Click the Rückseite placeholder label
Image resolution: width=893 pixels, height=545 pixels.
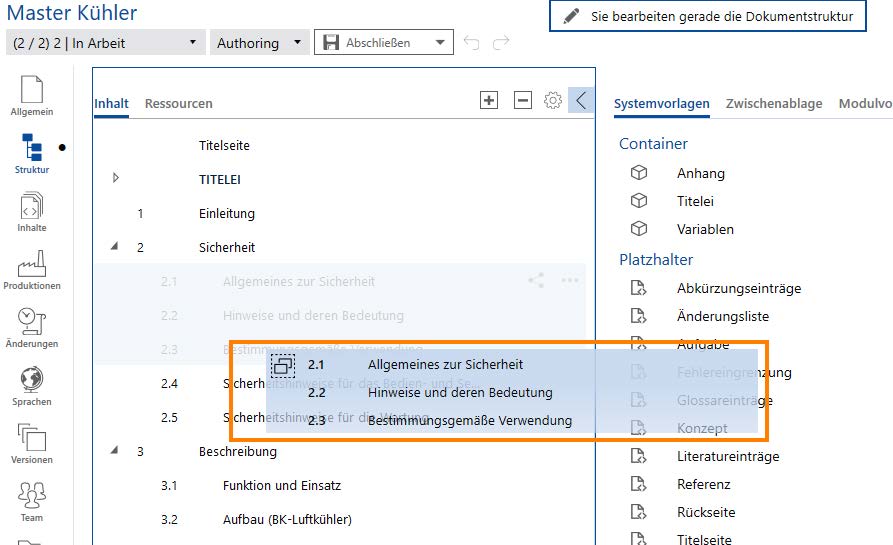coord(706,512)
